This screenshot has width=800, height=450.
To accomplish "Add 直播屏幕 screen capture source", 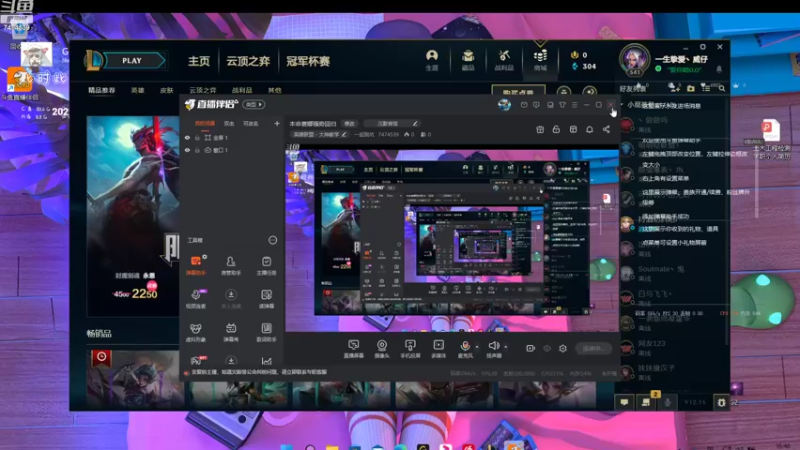I will (353, 348).
